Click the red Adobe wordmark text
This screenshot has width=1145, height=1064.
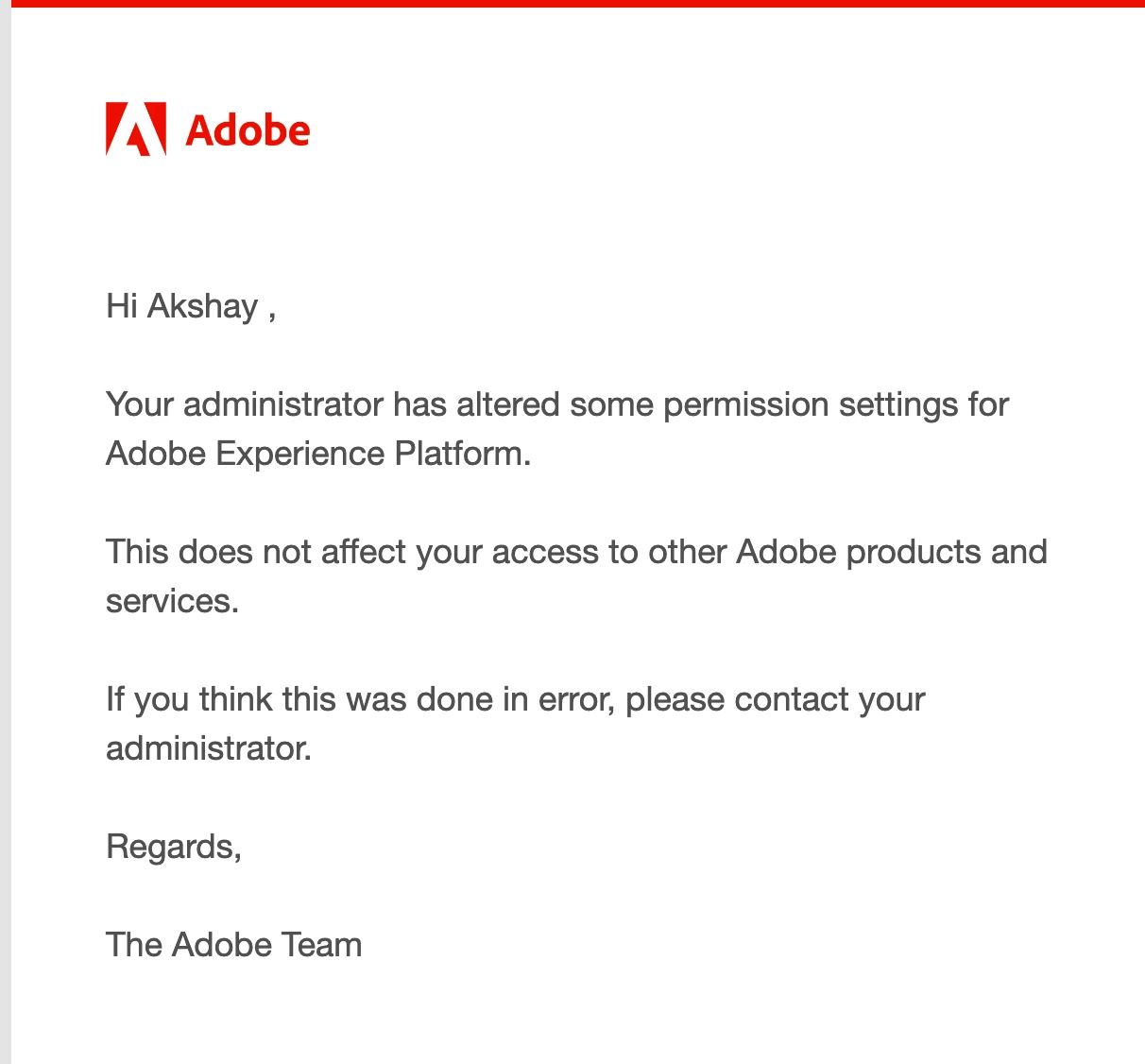click(x=248, y=130)
